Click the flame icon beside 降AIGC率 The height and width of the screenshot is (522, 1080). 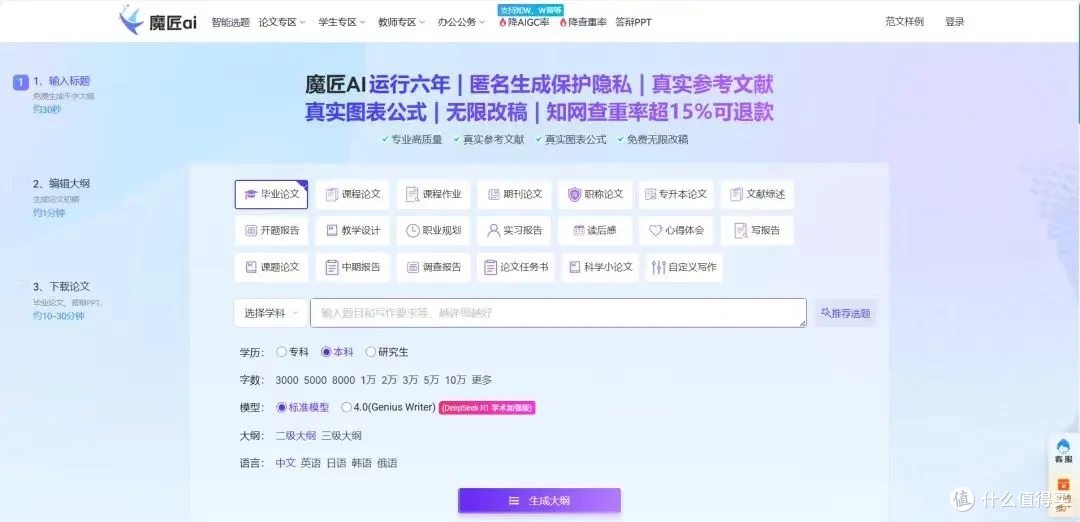click(503, 22)
